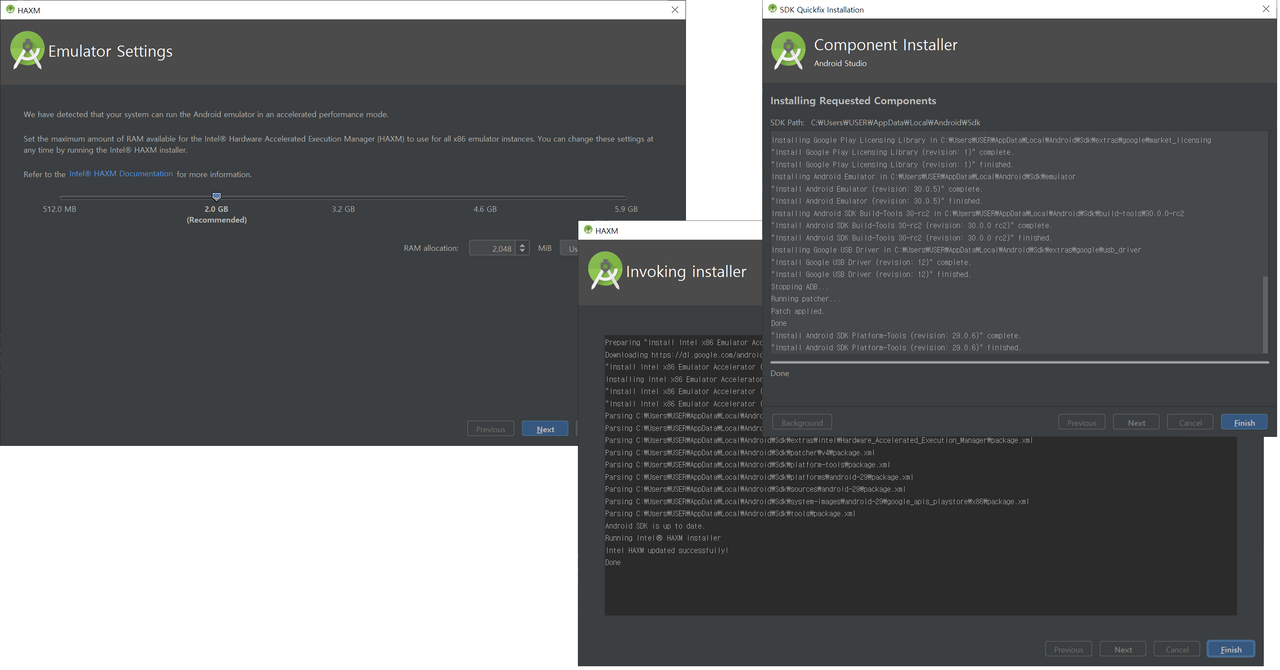Screen dimensions: 1280x670
Task: Click the Parsing sources android-29 package.xml line
Action: coord(755,489)
